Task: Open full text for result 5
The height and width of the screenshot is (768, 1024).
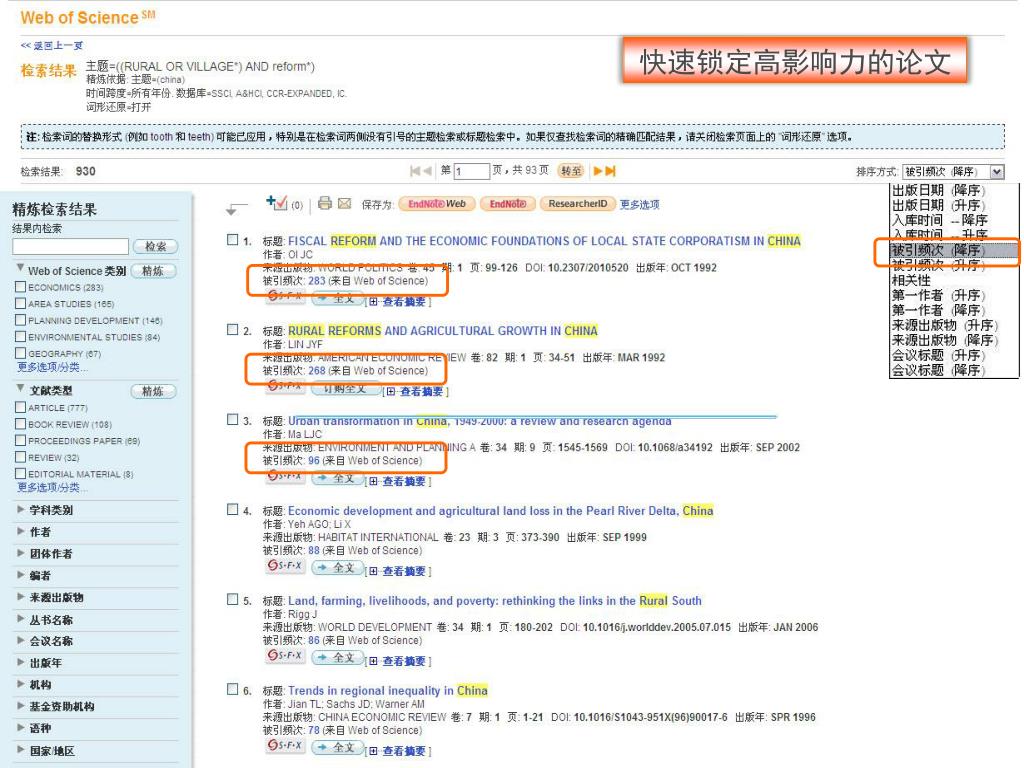Action: [x=337, y=658]
